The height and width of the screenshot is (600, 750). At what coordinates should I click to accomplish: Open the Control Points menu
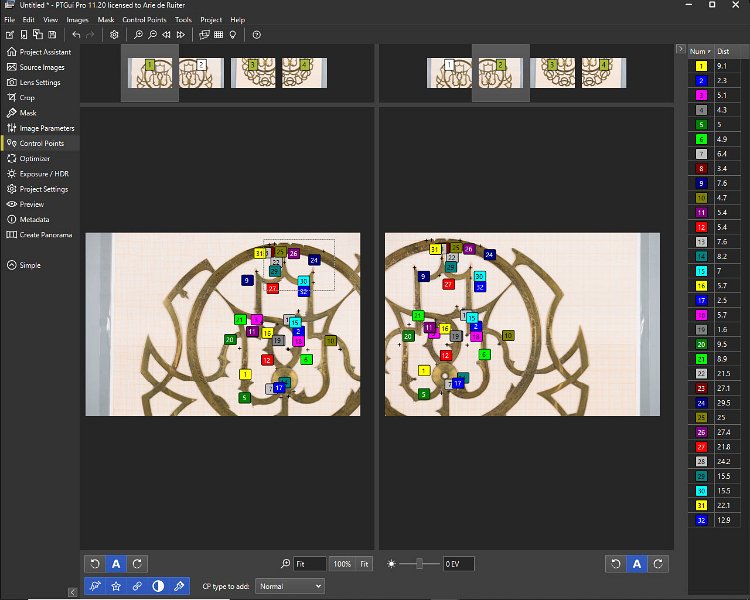pyautogui.click(x=144, y=20)
